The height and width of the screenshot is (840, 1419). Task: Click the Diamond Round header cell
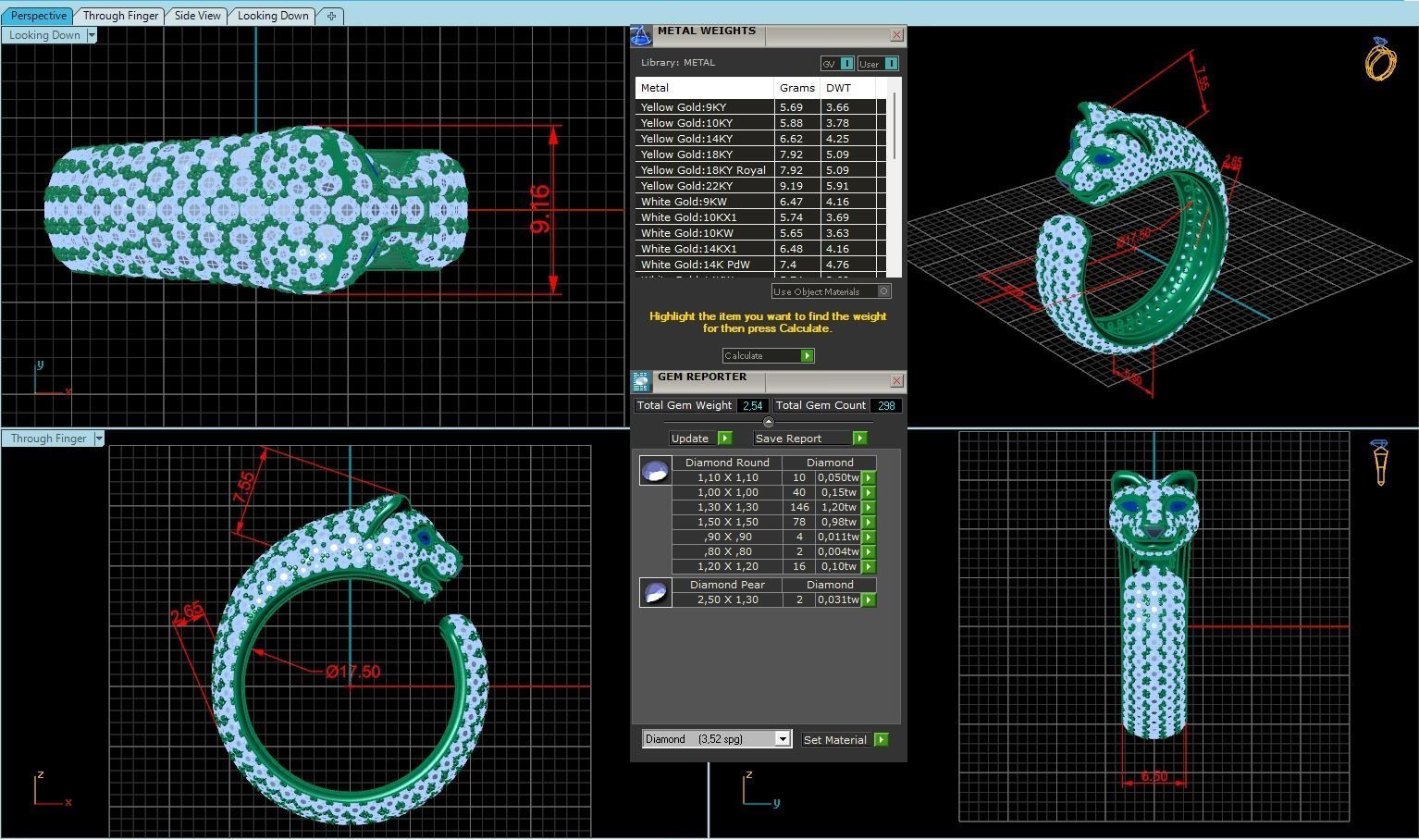pyautogui.click(x=727, y=463)
